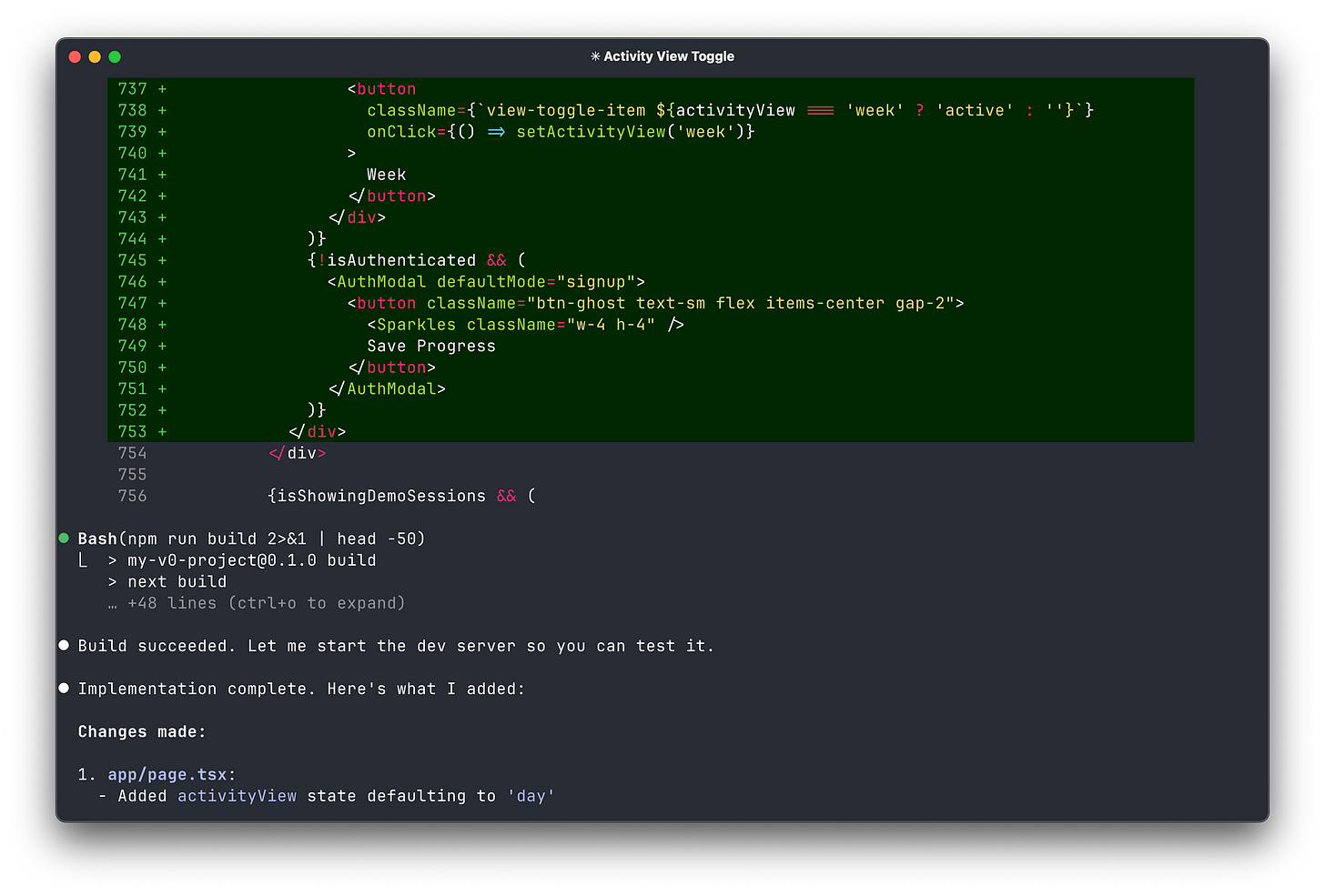Screen dimensions: 1325x896
Task: Click the green status dot next to Bash
Action: 64,538
